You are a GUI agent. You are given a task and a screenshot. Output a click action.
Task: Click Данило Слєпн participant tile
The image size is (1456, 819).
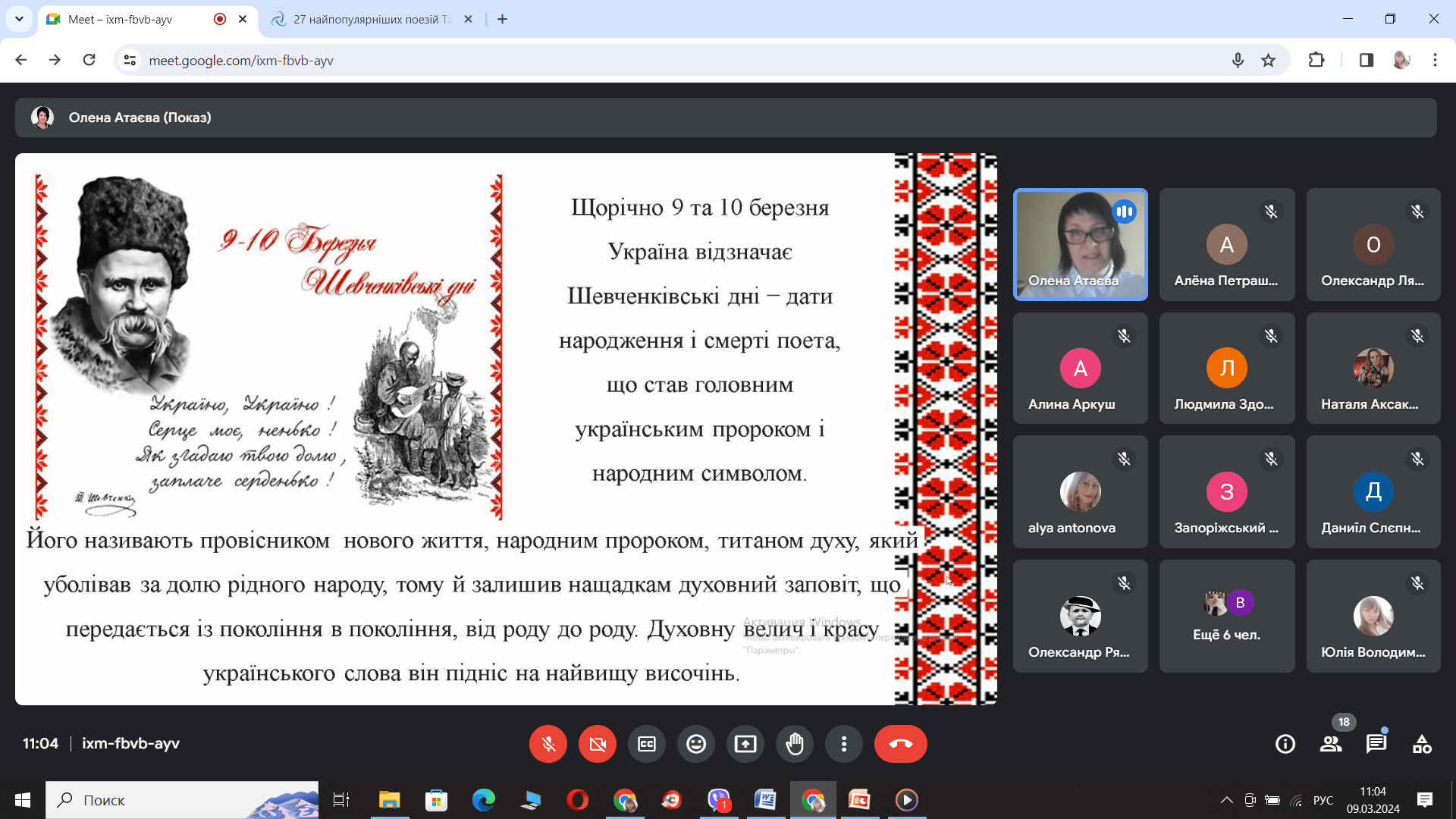tap(1373, 491)
